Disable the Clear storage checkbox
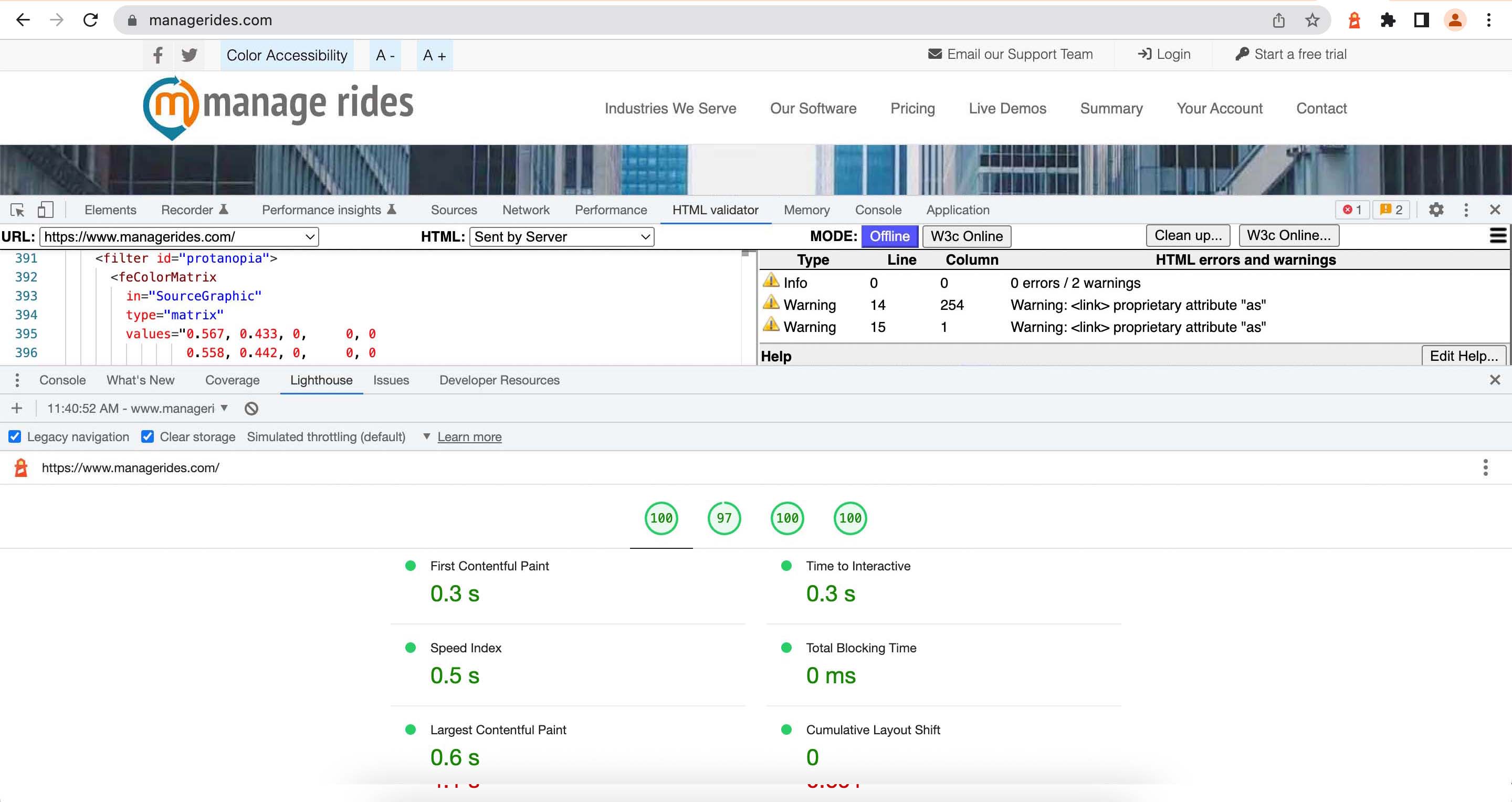 pyautogui.click(x=147, y=436)
